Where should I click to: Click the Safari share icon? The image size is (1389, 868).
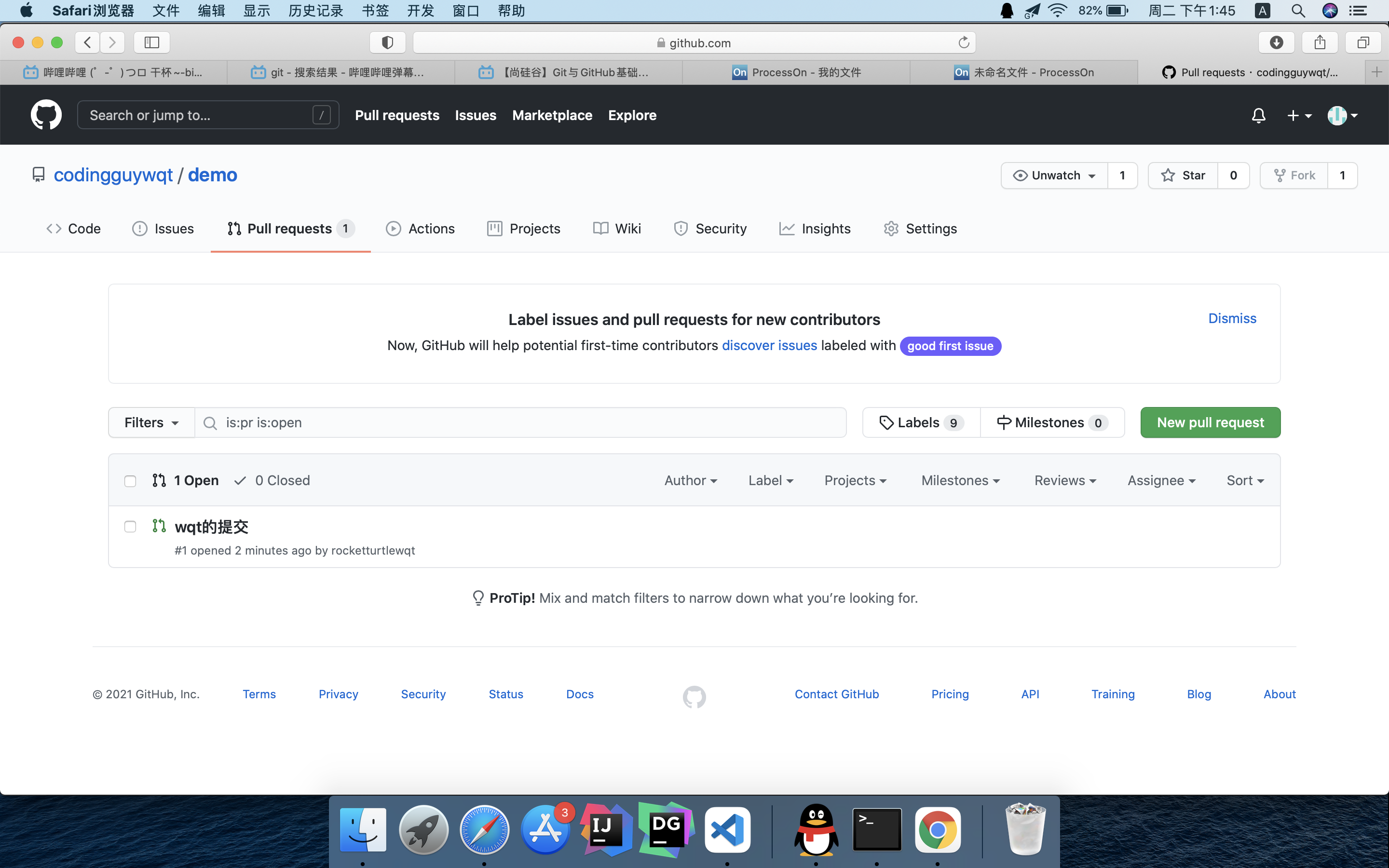tap(1320, 42)
